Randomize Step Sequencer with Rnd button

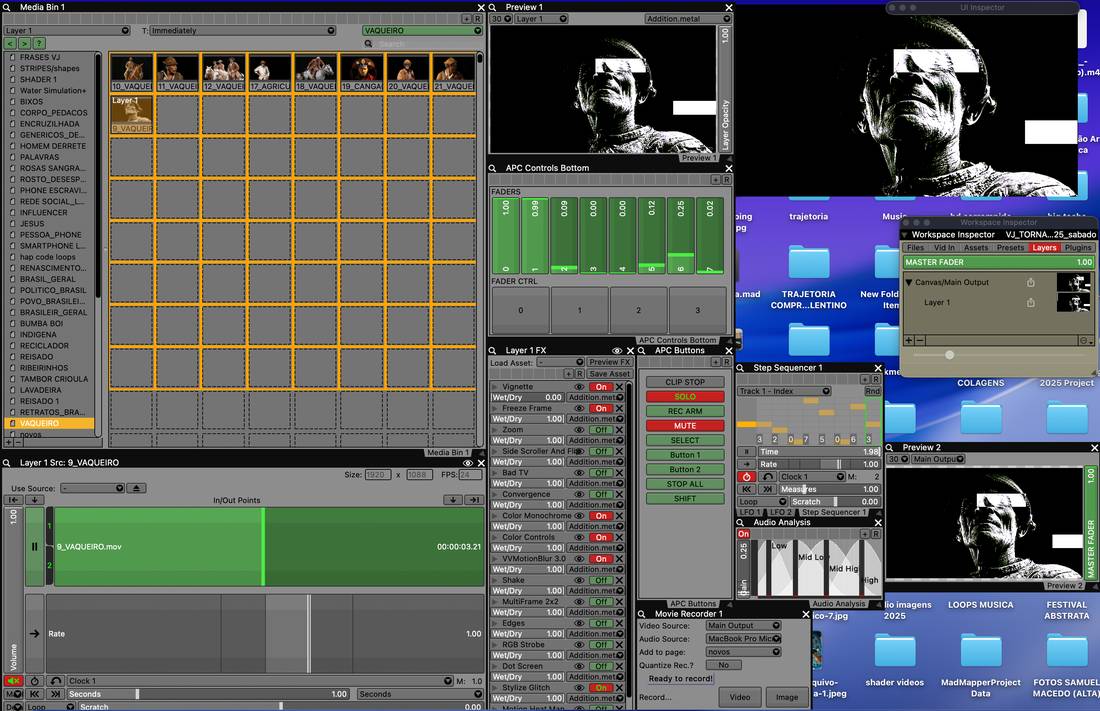click(x=873, y=391)
